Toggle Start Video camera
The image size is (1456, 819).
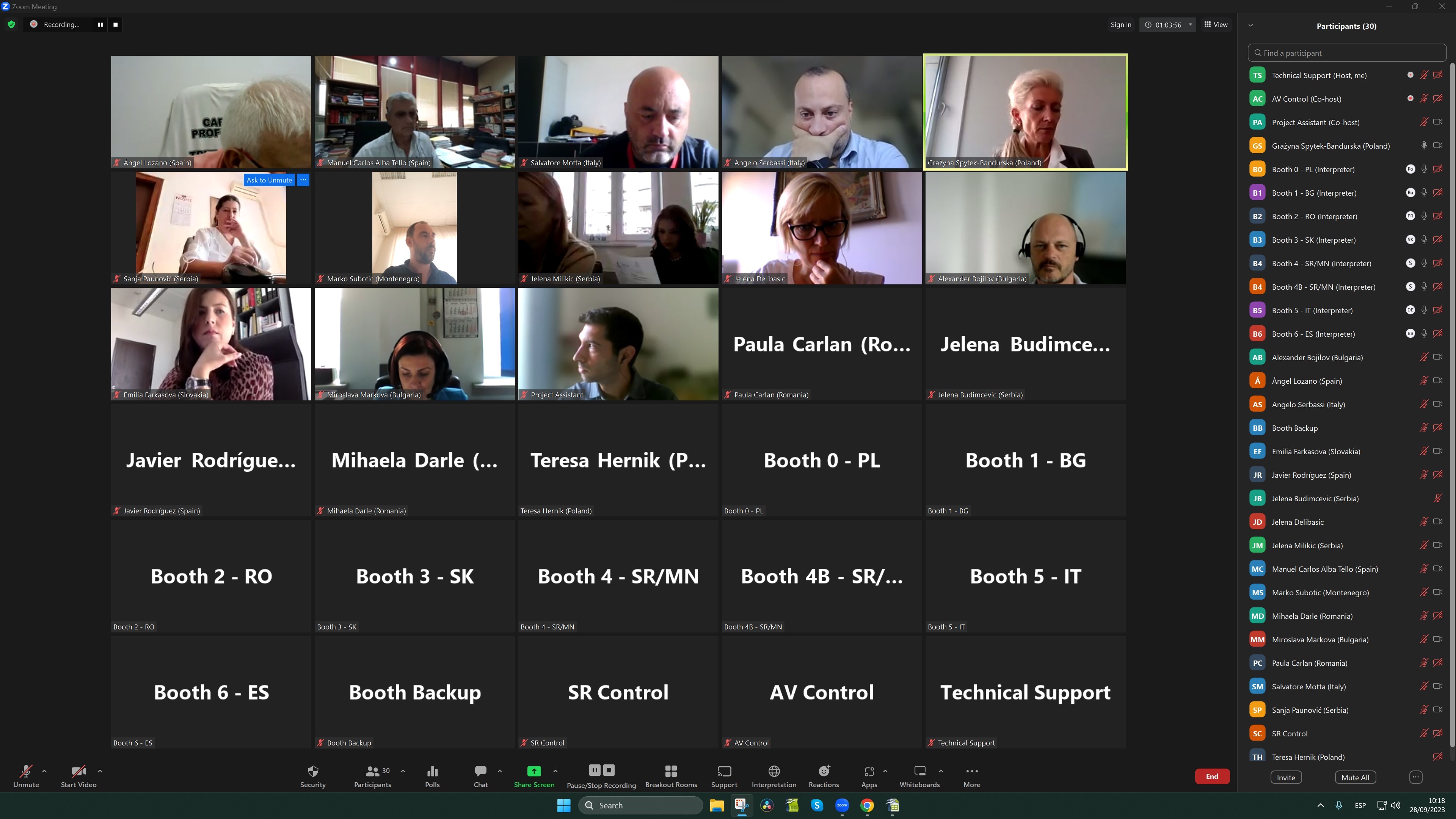[x=78, y=771]
